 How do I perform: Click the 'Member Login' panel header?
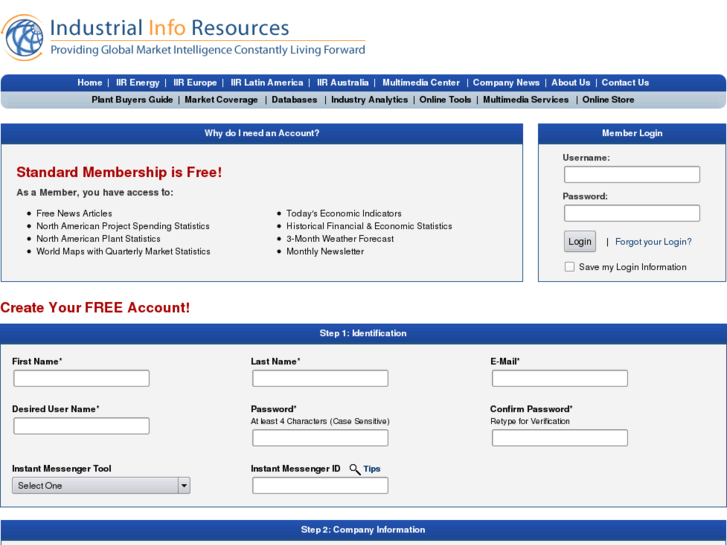point(632,133)
